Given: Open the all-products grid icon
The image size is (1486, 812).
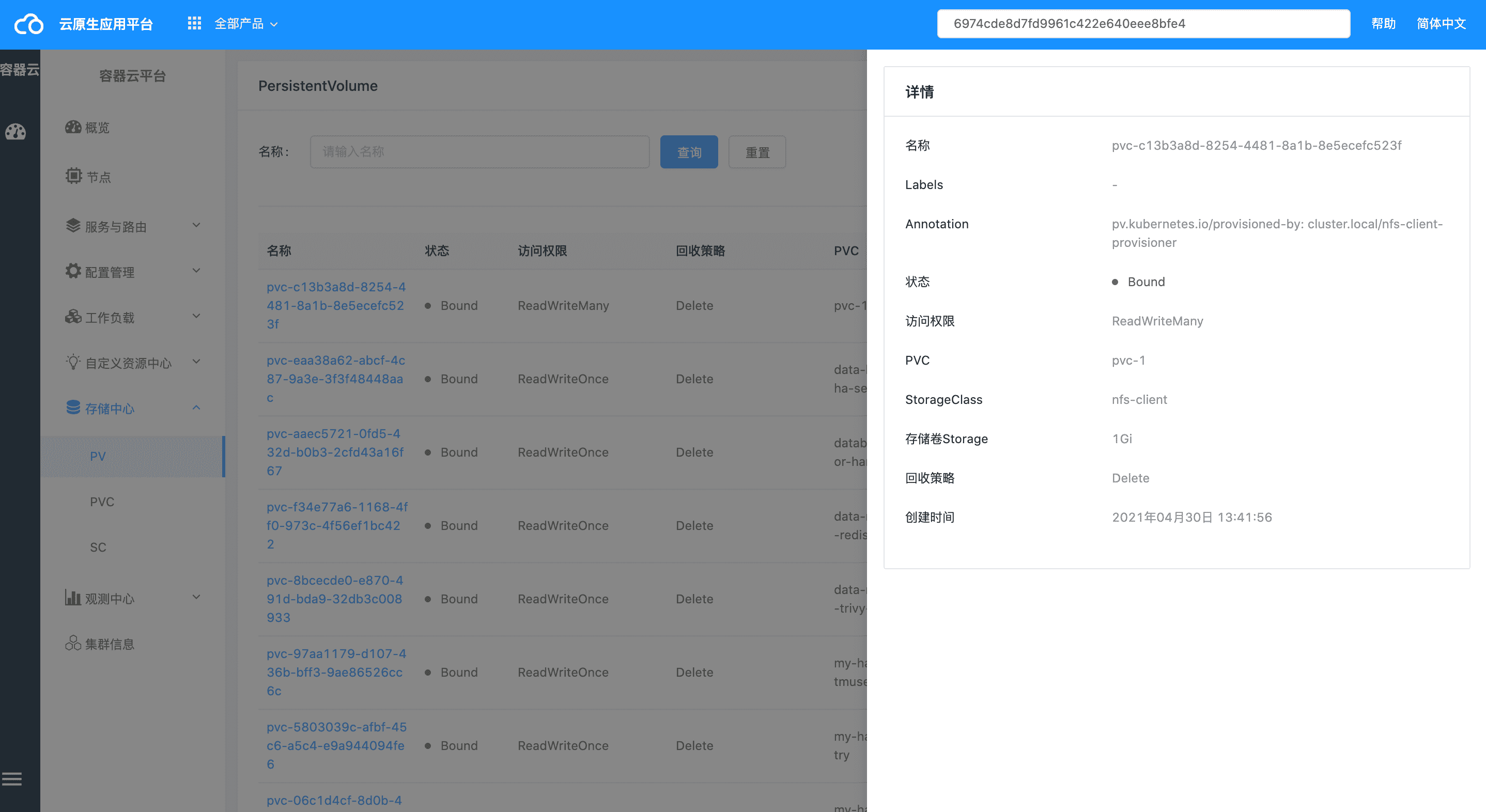Looking at the screenshot, I should click(x=194, y=23).
